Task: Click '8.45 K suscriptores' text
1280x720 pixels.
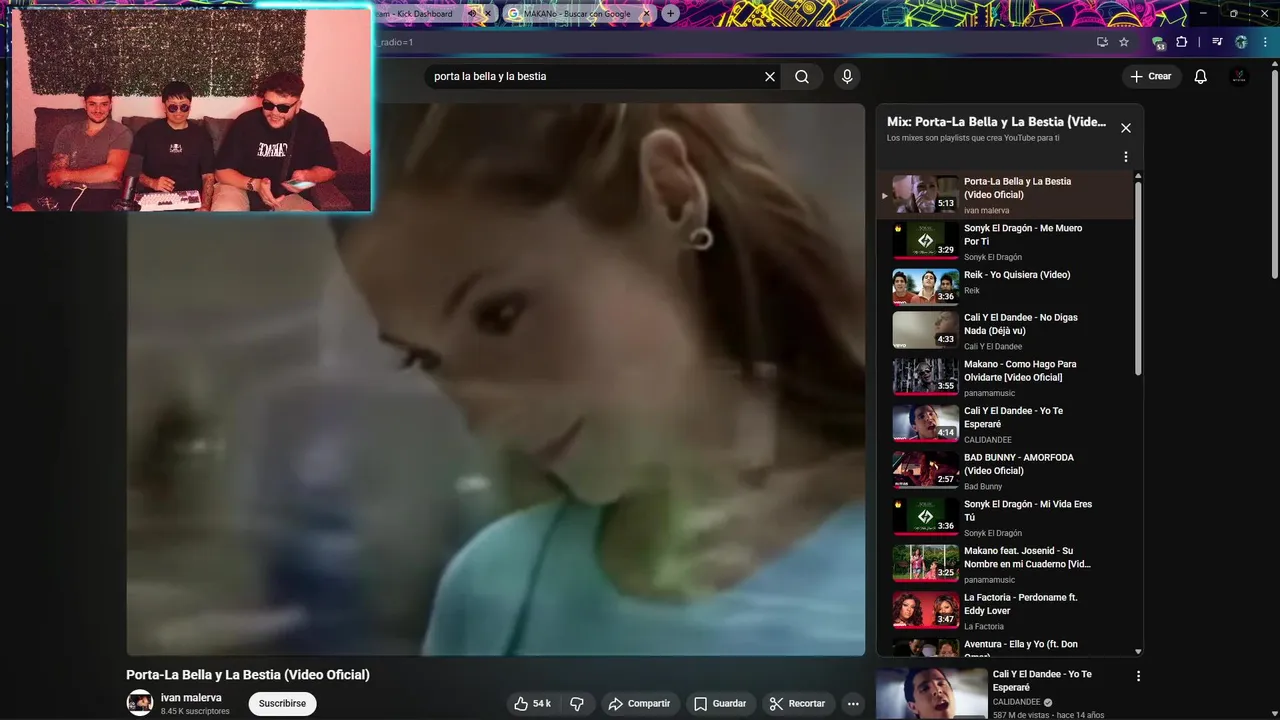Action: pyautogui.click(x=195, y=712)
